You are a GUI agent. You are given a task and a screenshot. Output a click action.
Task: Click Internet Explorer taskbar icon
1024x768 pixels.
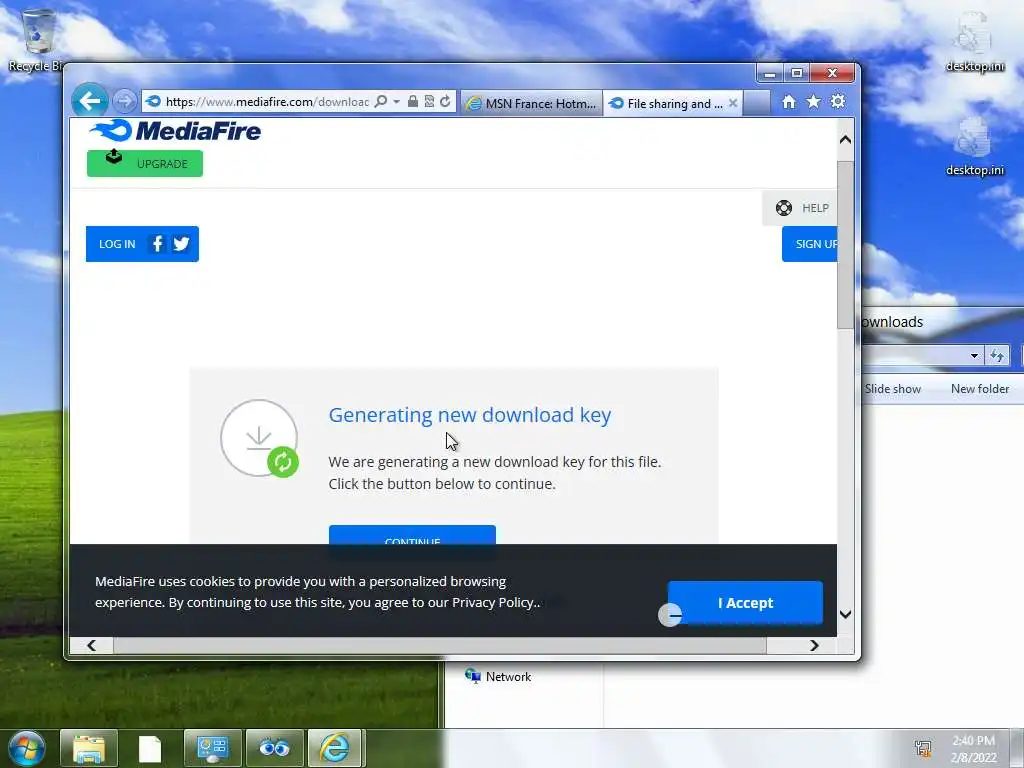(x=335, y=748)
